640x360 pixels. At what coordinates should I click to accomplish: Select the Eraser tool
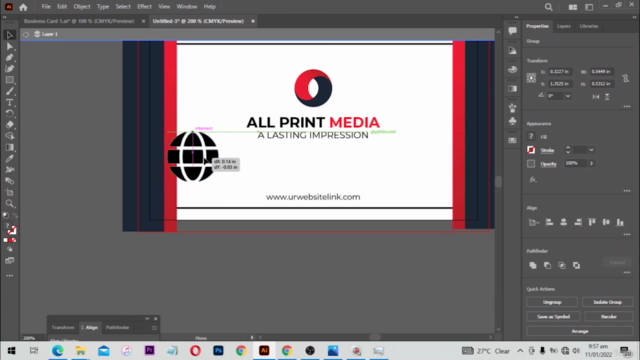(x=9, y=125)
